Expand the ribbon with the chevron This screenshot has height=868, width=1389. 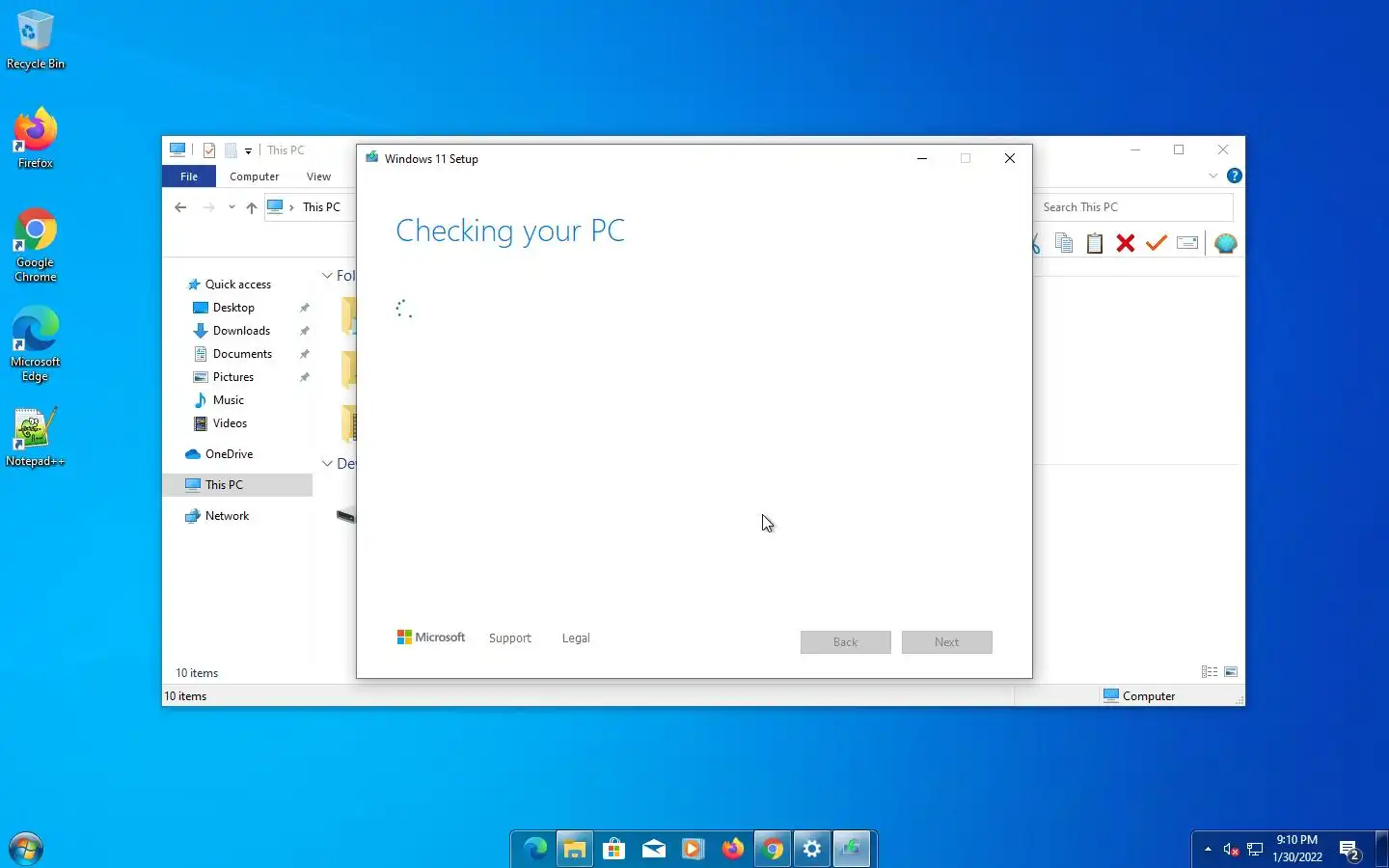[x=1212, y=176]
